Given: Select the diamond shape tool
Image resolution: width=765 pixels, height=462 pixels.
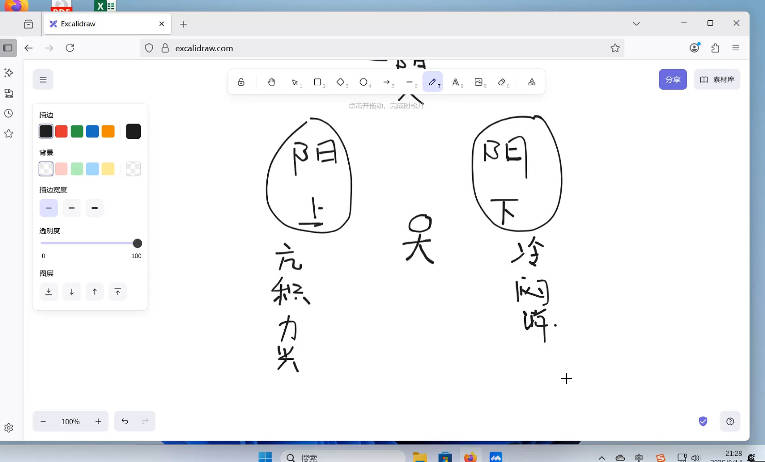Looking at the screenshot, I should [x=341, y=82].
